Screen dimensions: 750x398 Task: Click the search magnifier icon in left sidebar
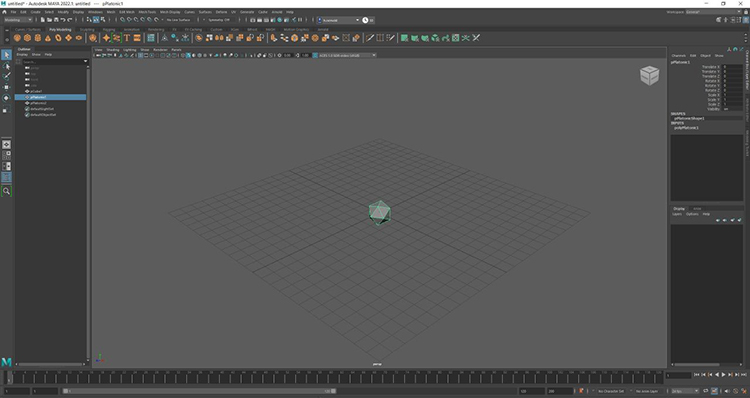point(6,191)
